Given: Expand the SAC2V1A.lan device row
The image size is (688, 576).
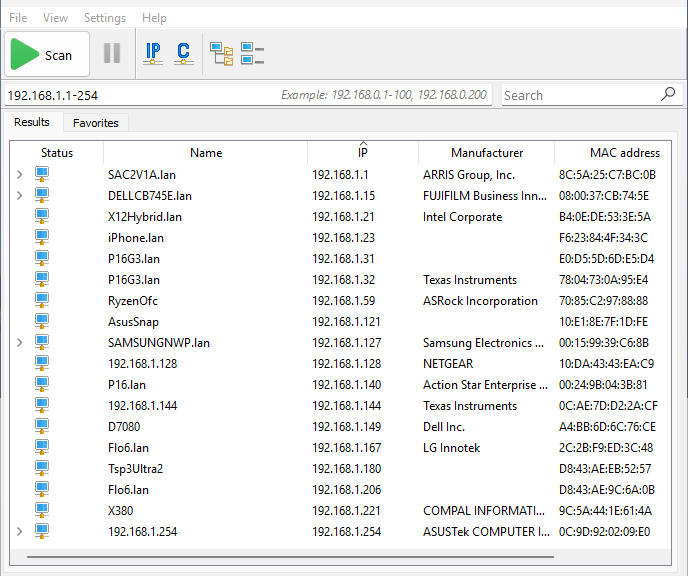Looking at the screenshot, I should (20, 175).
